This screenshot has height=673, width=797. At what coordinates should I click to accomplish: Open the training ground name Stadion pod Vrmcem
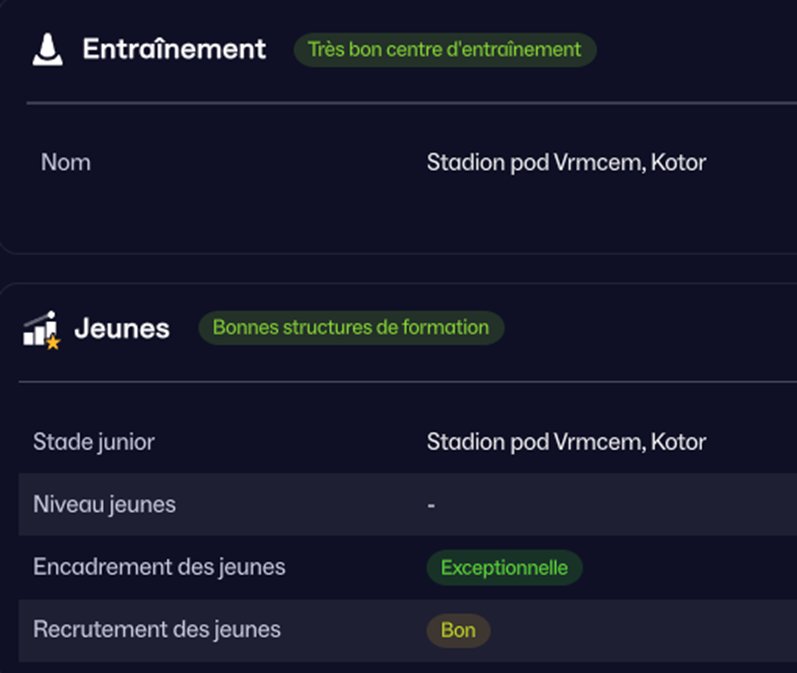tap(566, 162)
